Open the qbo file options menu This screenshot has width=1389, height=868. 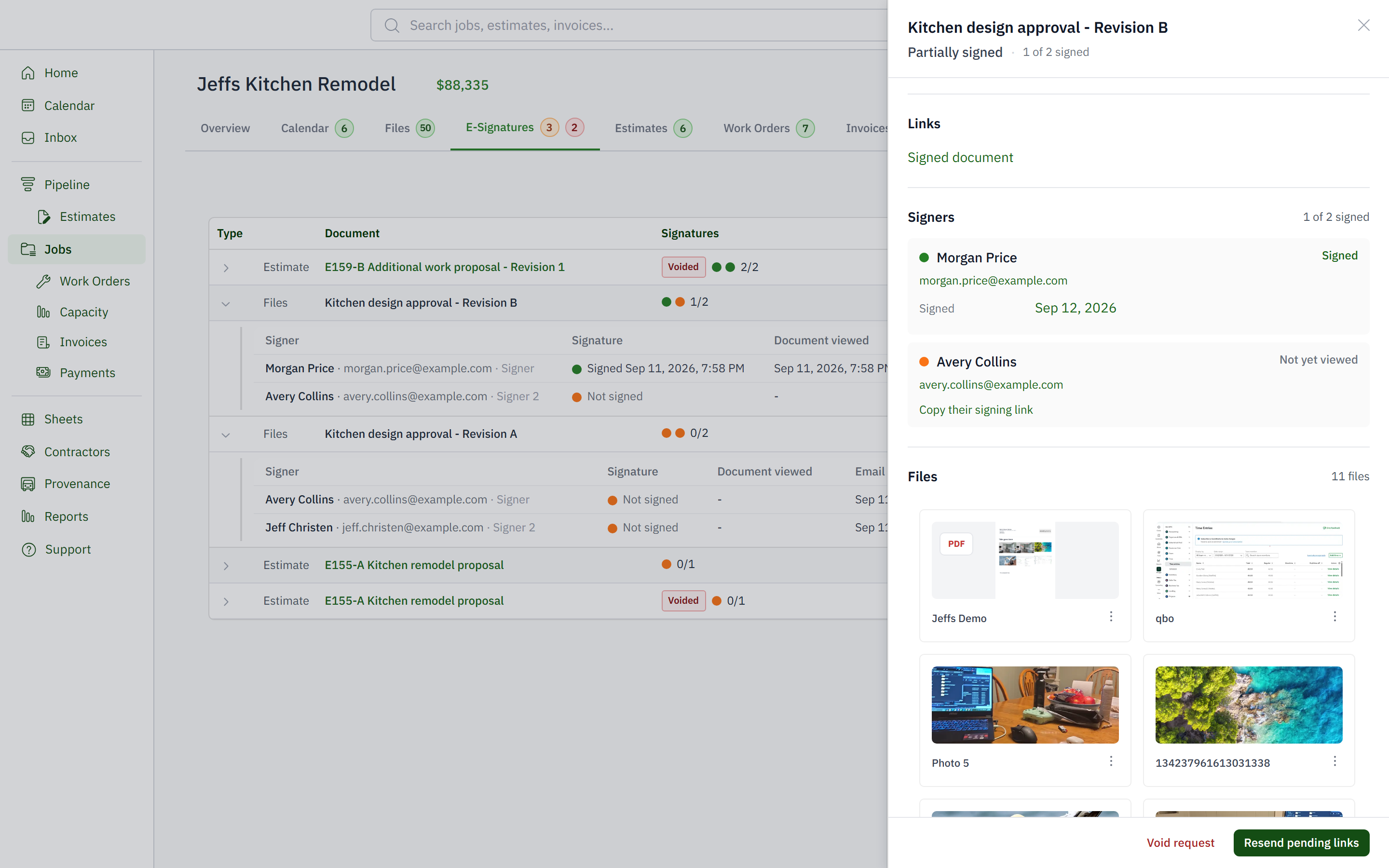[1335, 617]
